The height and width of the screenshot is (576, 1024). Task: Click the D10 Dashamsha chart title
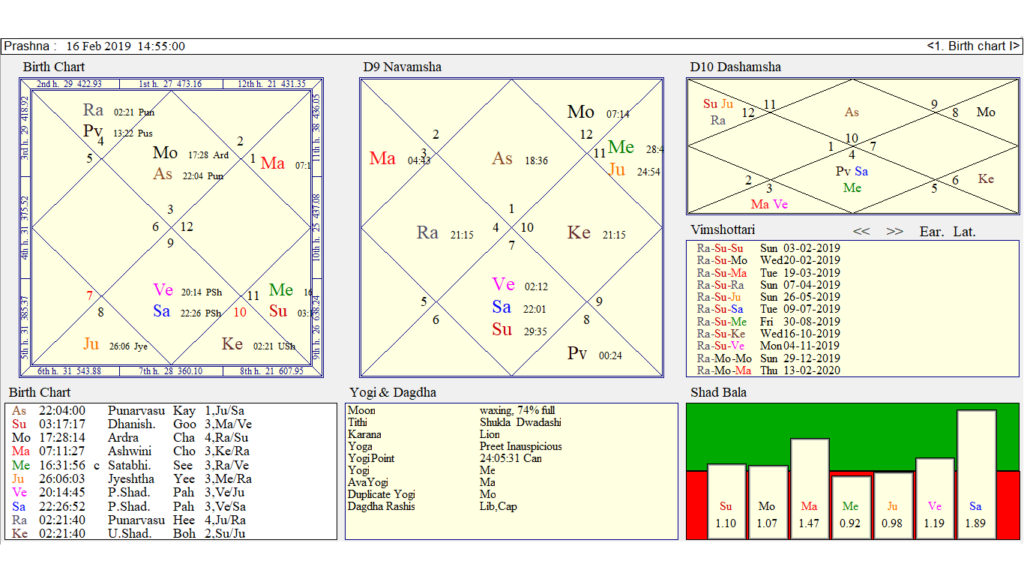pyautogui.click(x=735, y=67)
